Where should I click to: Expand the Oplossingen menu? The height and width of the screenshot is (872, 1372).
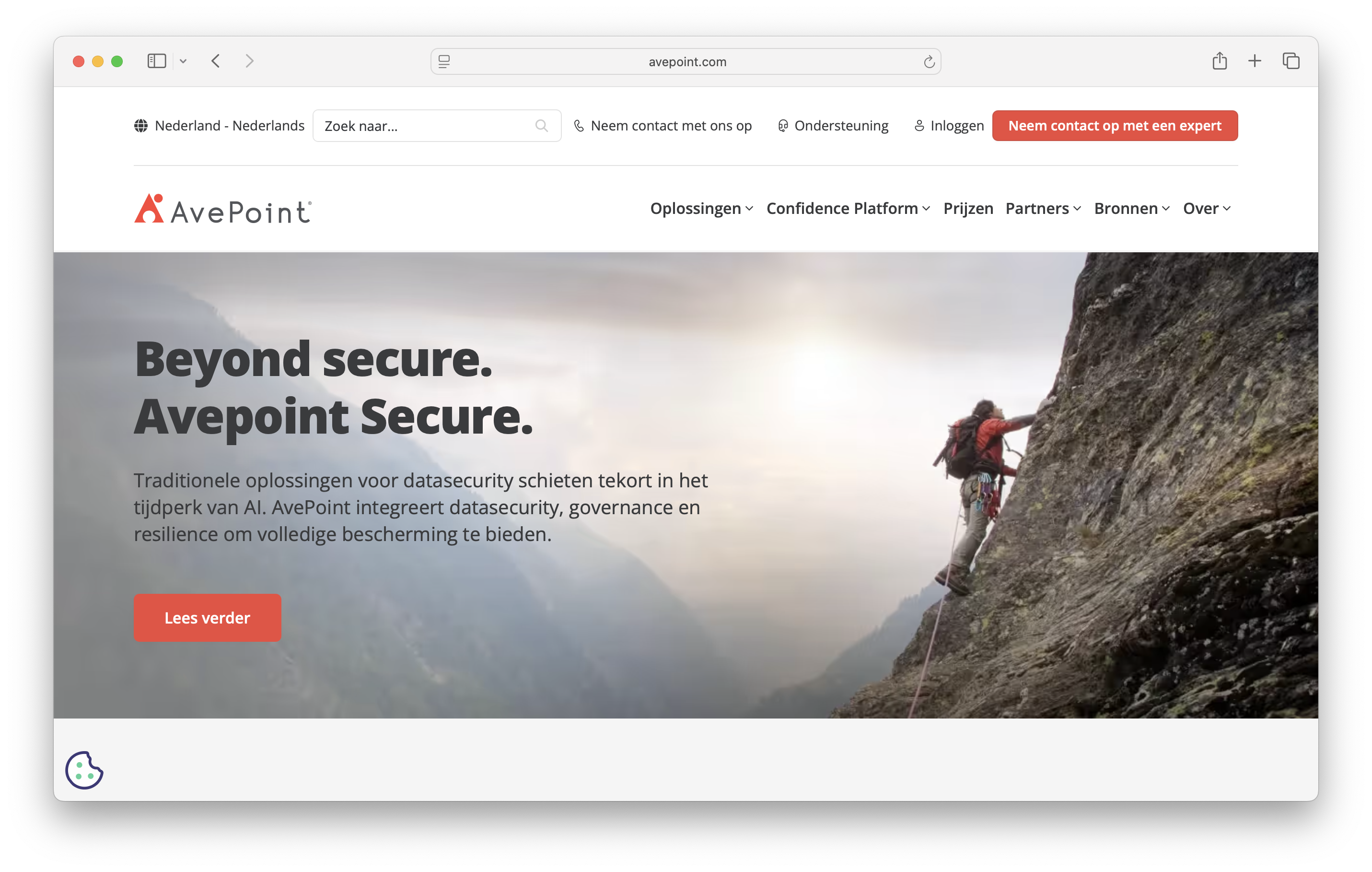click(x=701, y=209)
